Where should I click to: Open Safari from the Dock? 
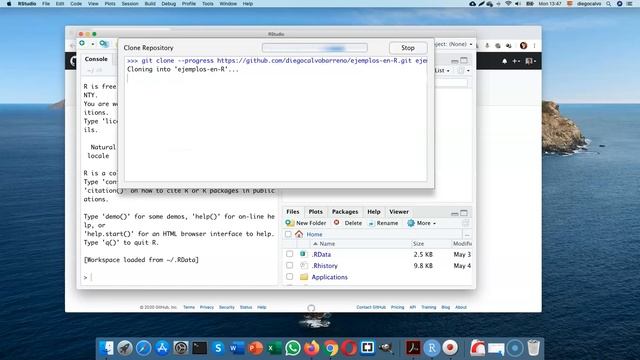(143, 348)
